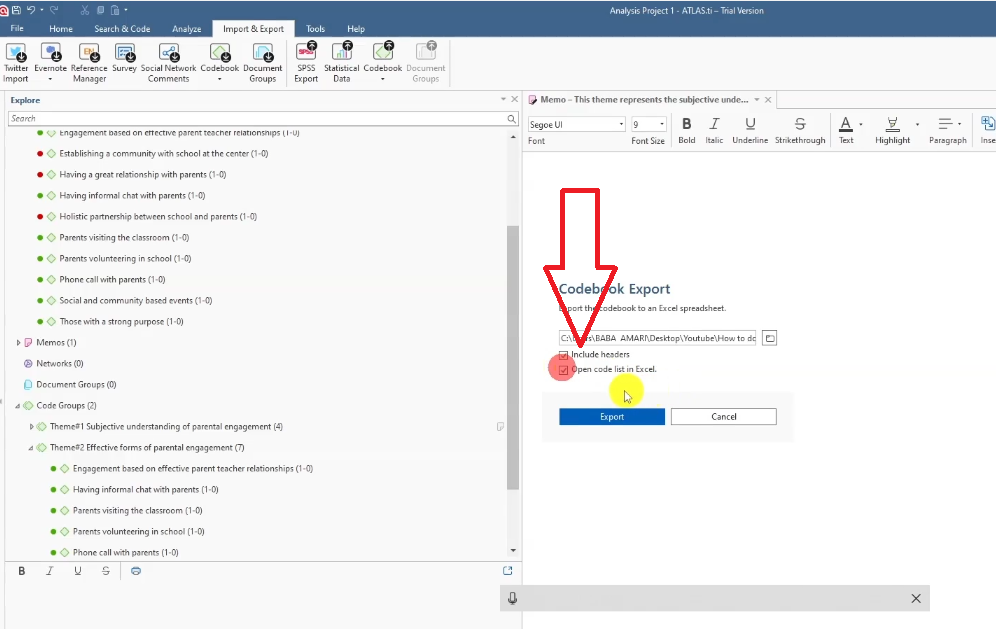Switch to the Analyze ribbon tab

pos(186,29)
